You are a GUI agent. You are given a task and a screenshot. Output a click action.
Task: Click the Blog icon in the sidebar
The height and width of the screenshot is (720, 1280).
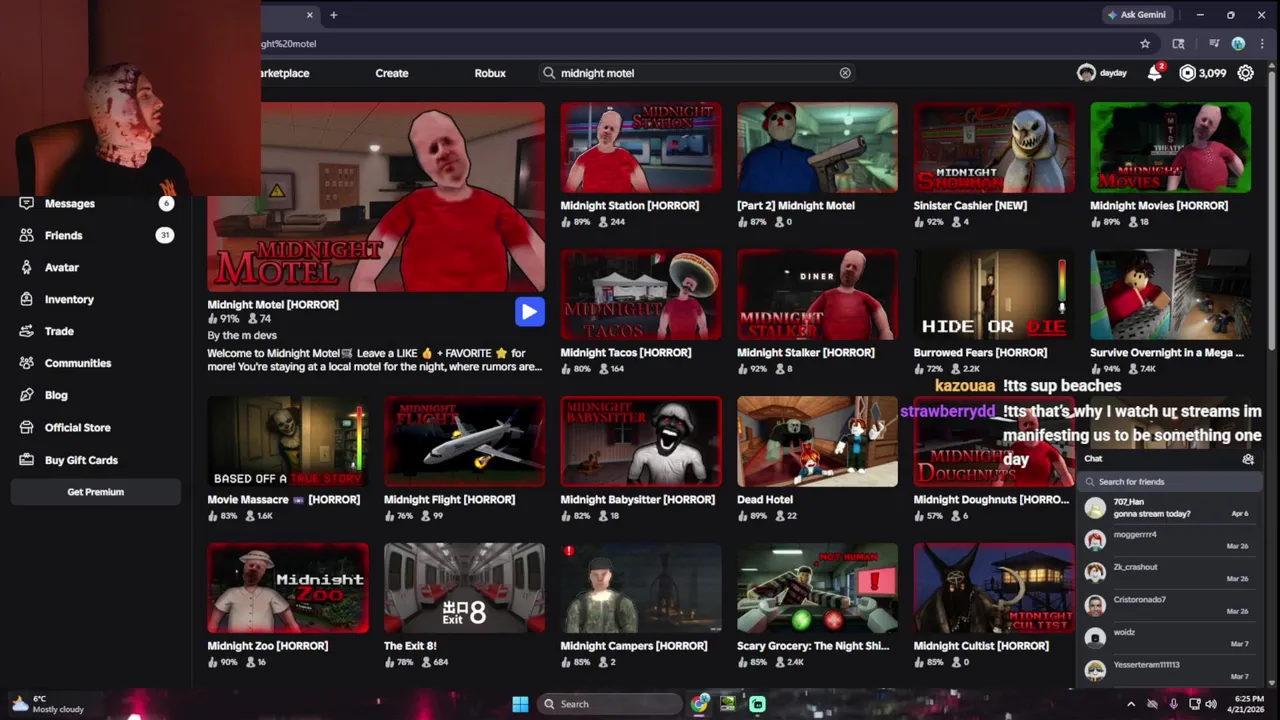pyautogui.click(x=26, y=395)
